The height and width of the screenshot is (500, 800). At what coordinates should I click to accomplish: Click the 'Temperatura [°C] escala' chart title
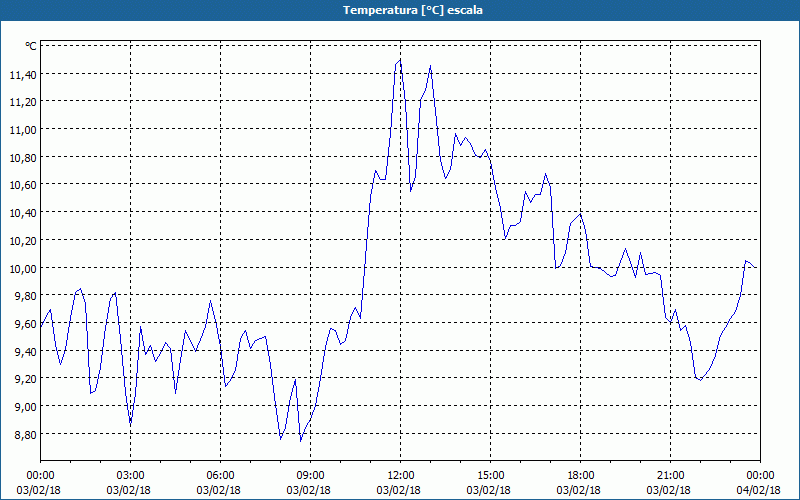[413, 10]
